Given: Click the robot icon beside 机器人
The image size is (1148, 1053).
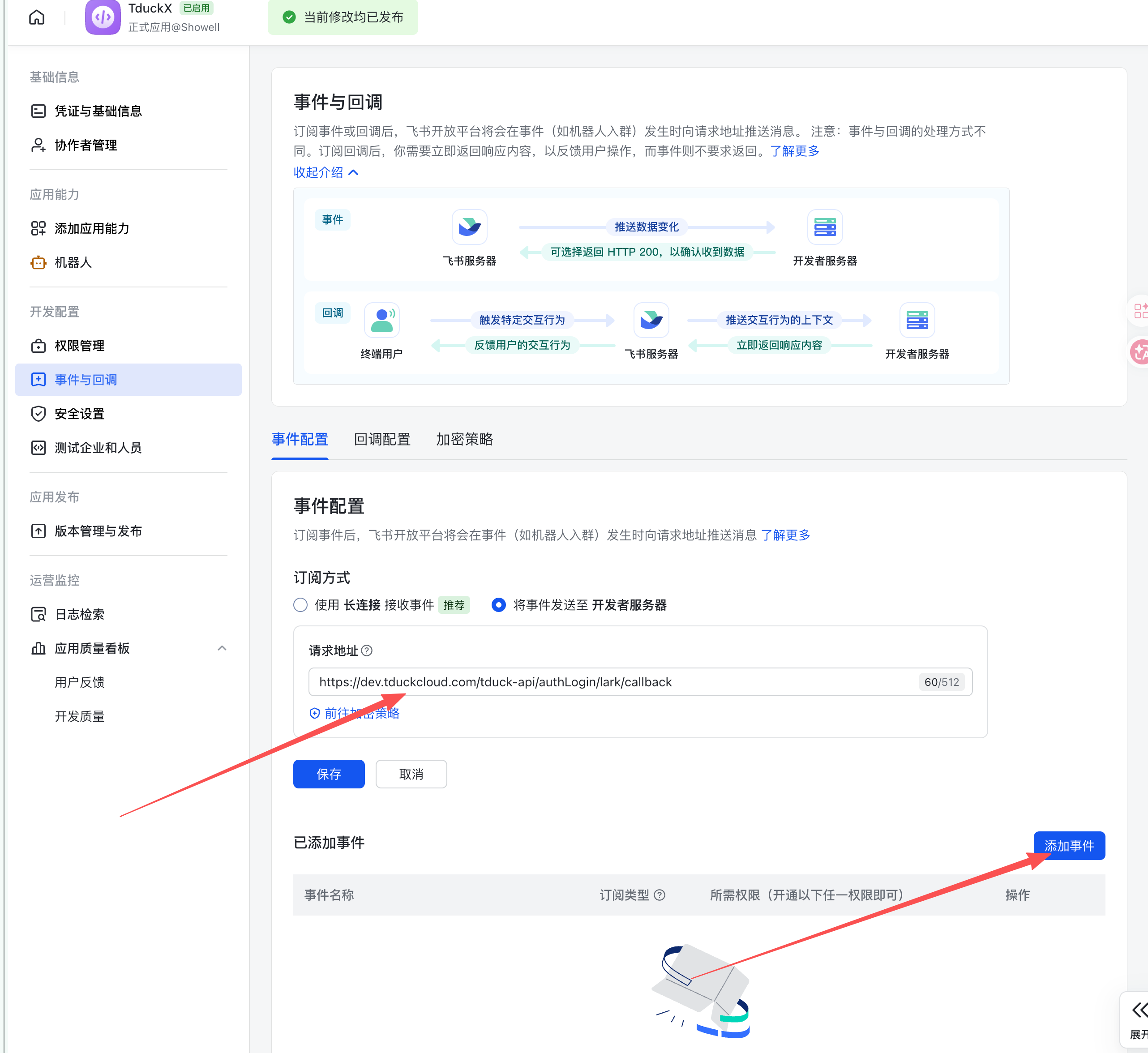Looking at the screenshot, I should click(38, 263).
